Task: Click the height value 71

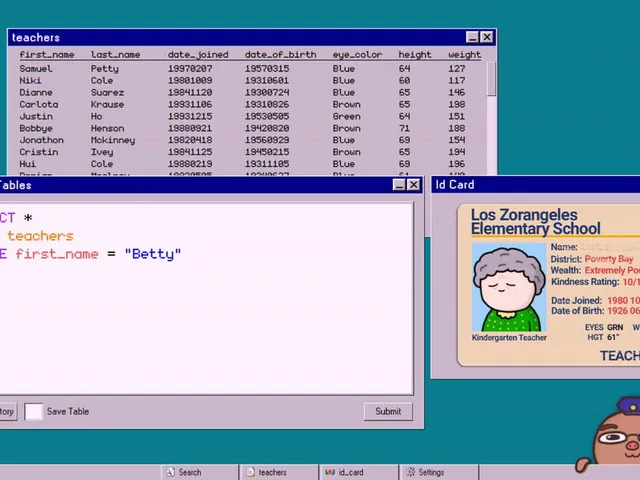Action: [x=404, y=128]
